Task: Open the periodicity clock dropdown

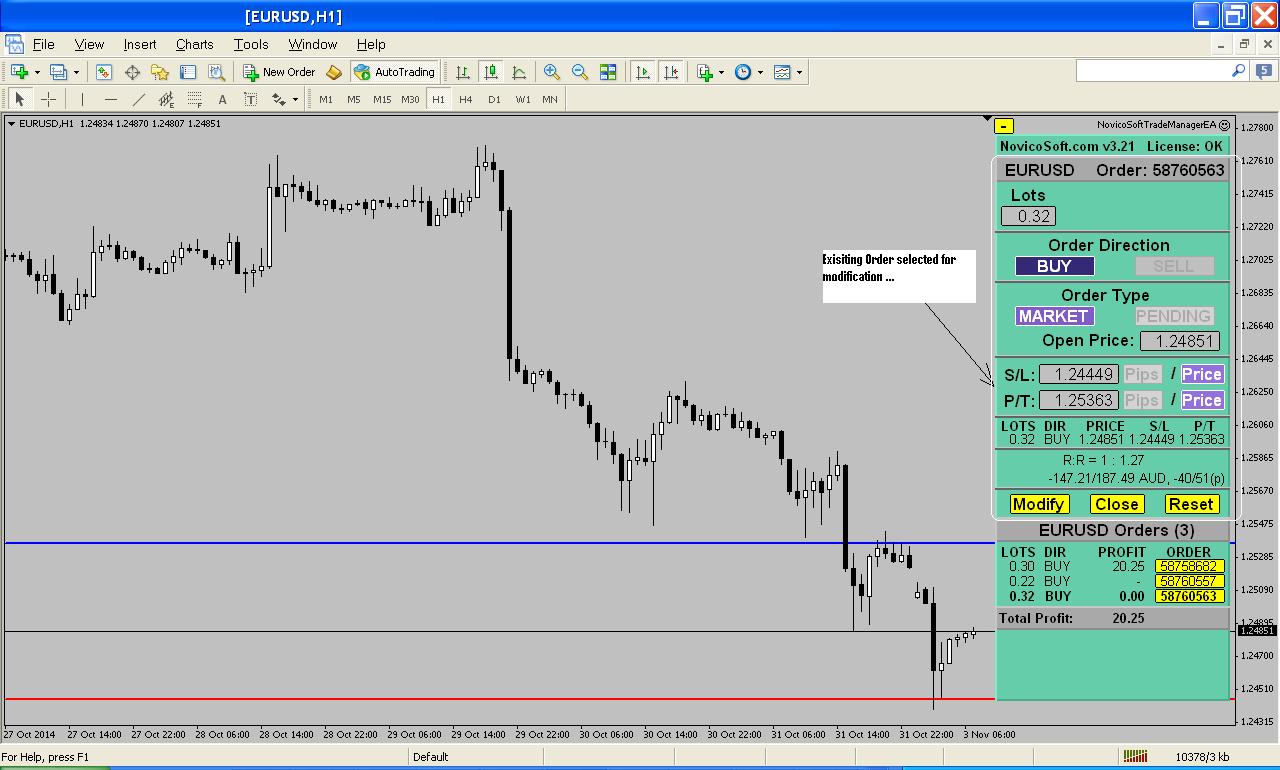Action: pos(761,72)
